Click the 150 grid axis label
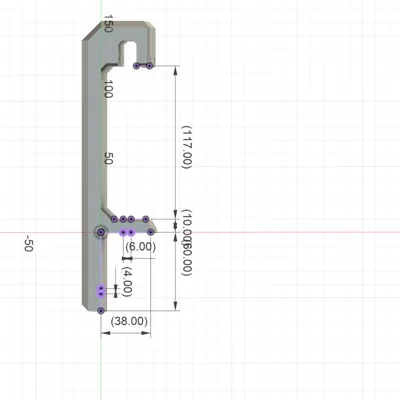The width and height of the screenshot is (400, 400). [x=108, y=23]
